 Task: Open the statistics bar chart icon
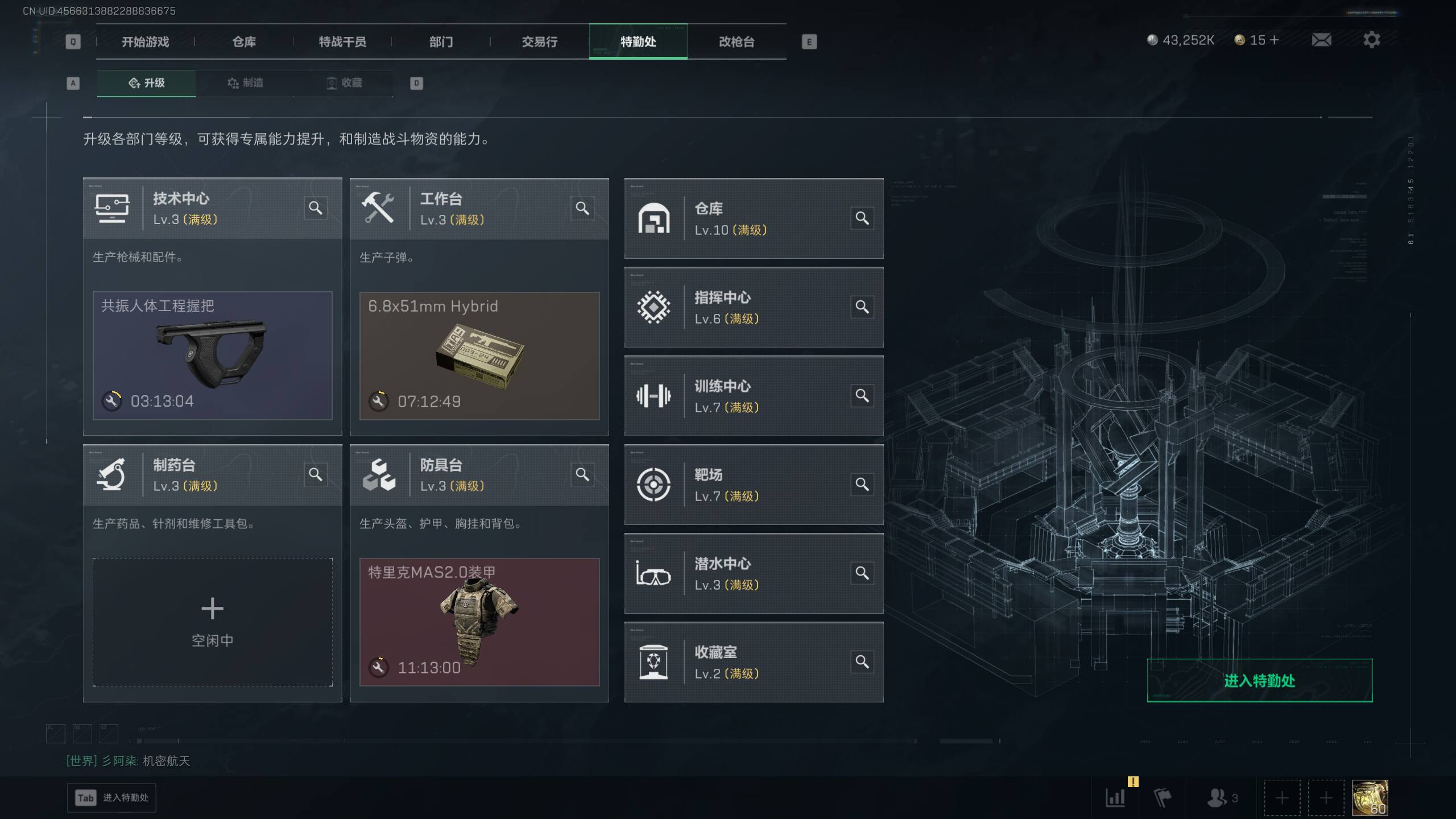click(1115, 797)
